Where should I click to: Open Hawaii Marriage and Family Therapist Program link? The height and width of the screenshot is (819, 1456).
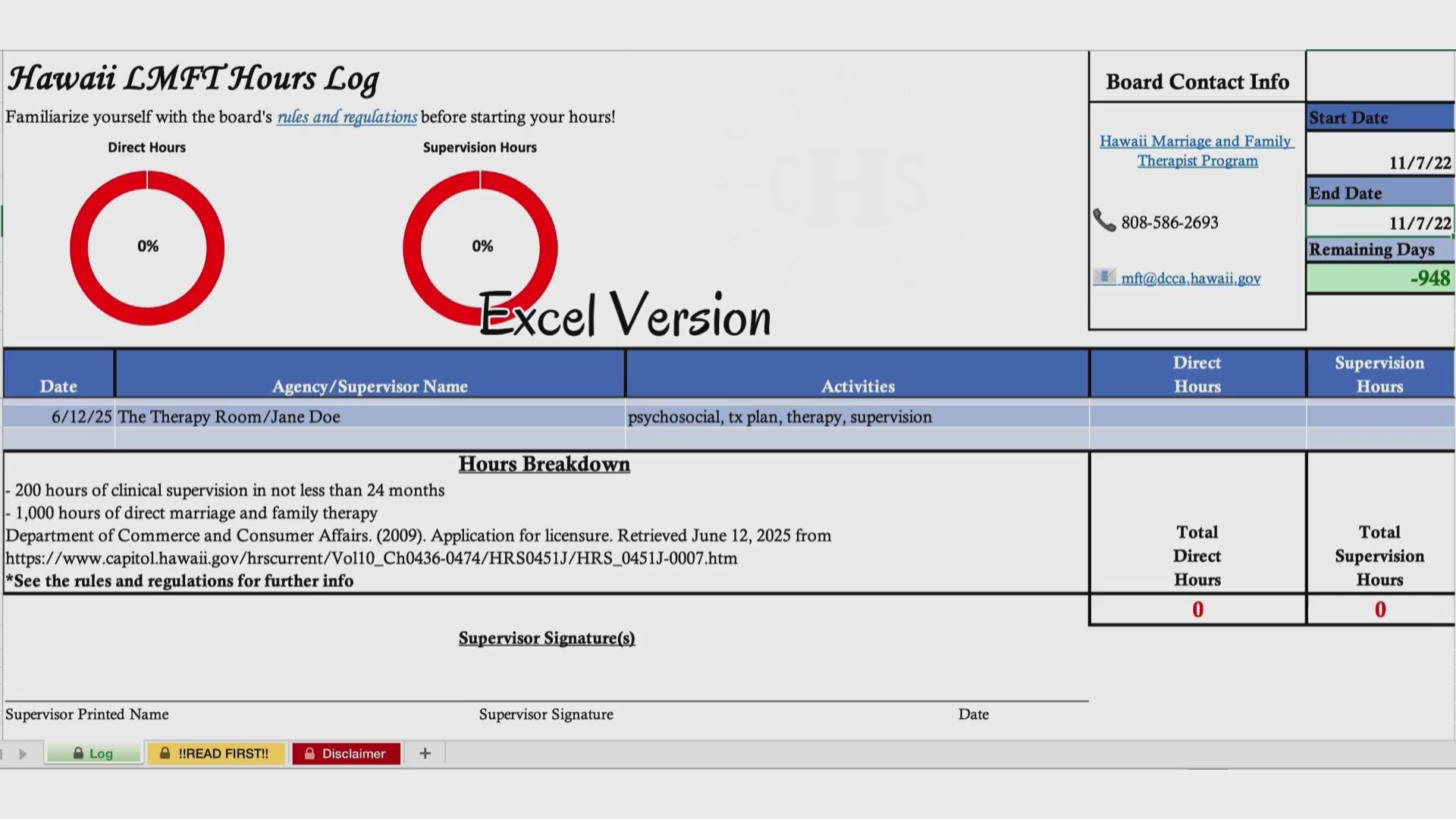[x=1197, y=151]
